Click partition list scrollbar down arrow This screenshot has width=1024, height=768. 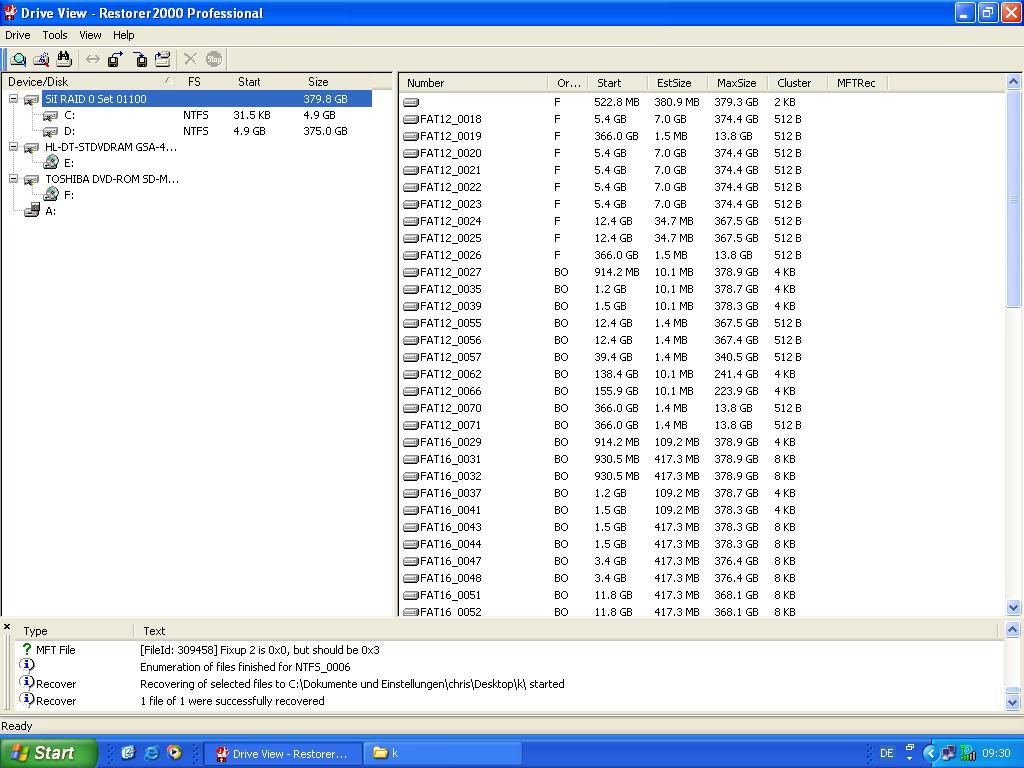pos(1014,607)
